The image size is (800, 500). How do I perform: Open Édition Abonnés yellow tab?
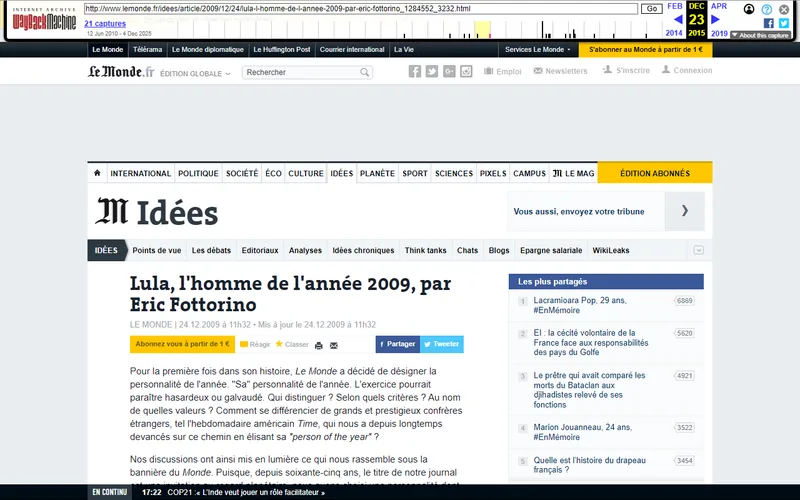655,173
